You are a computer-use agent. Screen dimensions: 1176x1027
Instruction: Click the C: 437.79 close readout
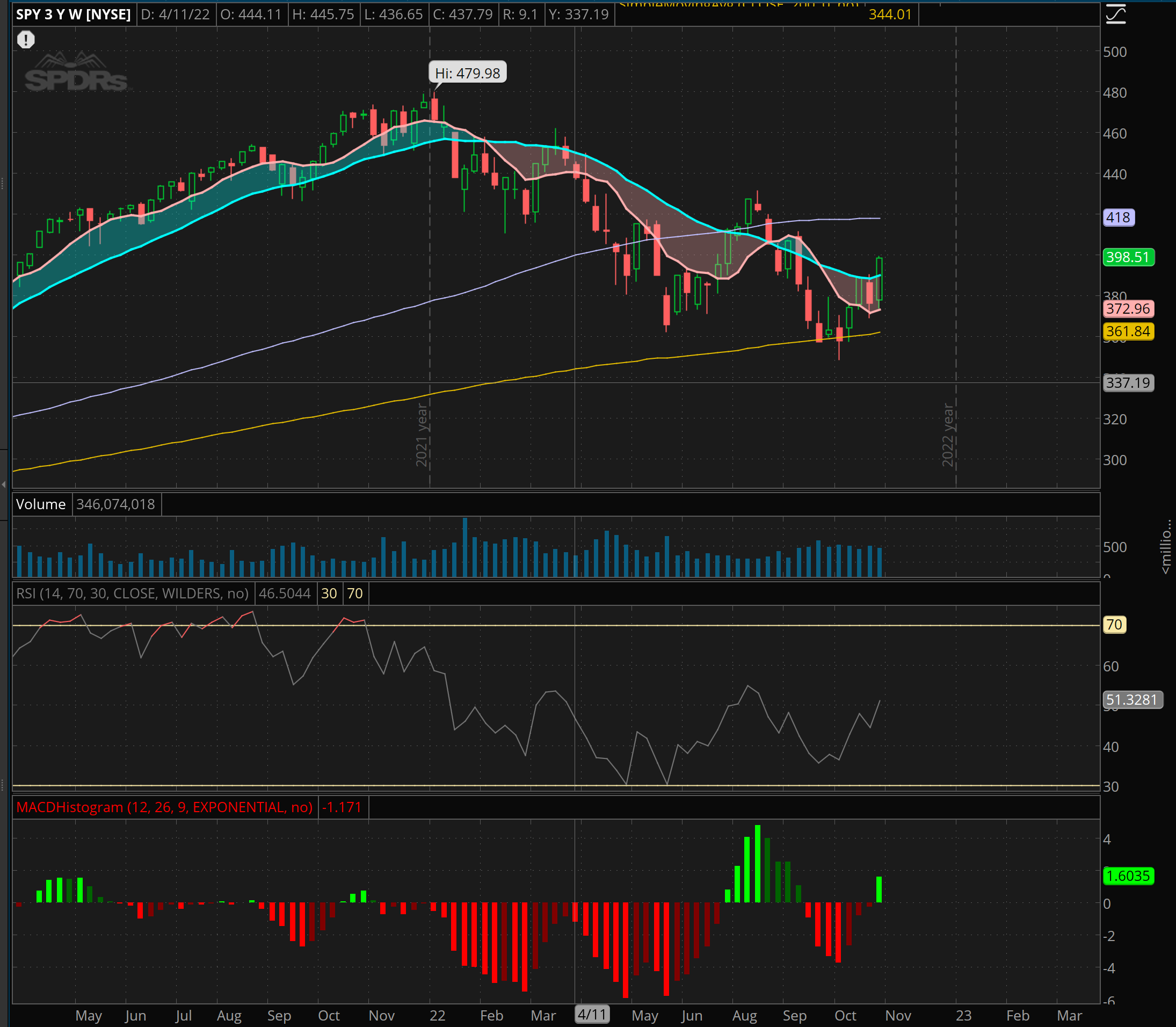[x=463, y=15]
